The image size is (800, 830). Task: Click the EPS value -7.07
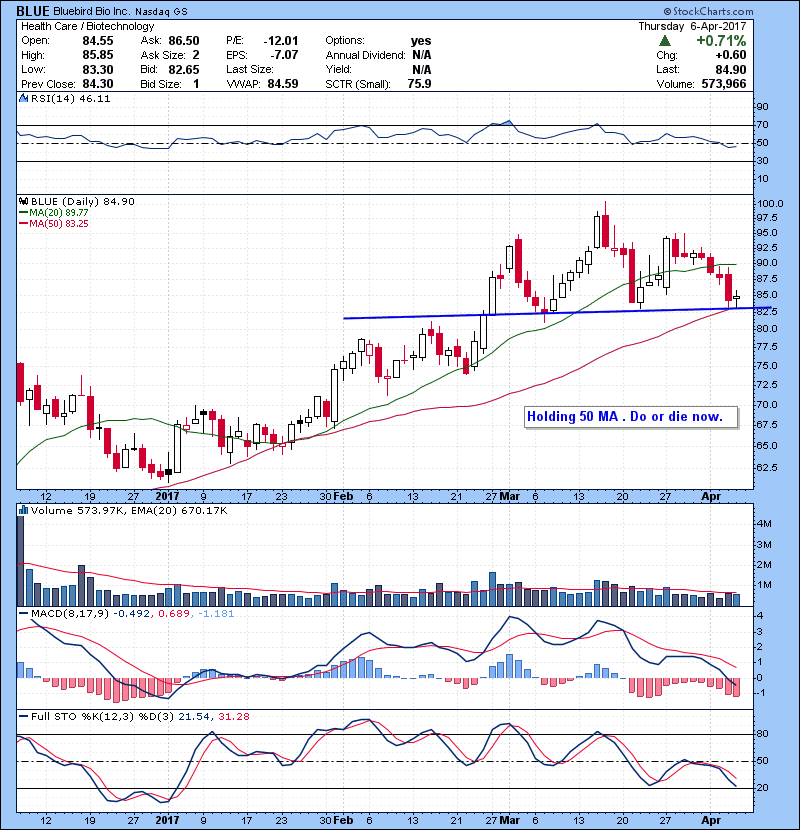tap(284, 55)
